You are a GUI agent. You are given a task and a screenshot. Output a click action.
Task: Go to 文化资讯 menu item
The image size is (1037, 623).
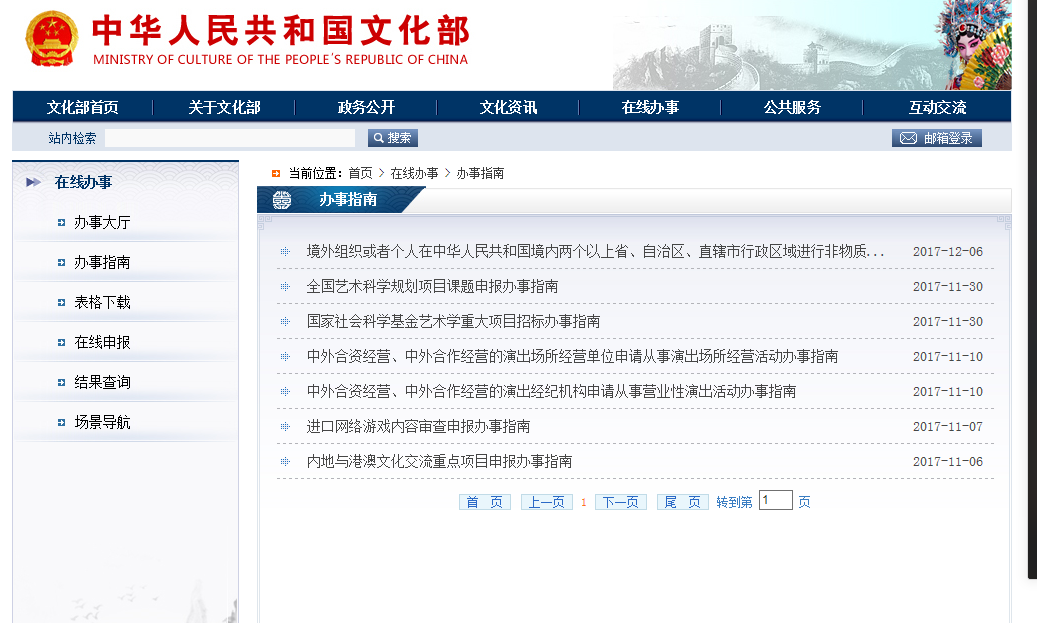click(508, 107)
